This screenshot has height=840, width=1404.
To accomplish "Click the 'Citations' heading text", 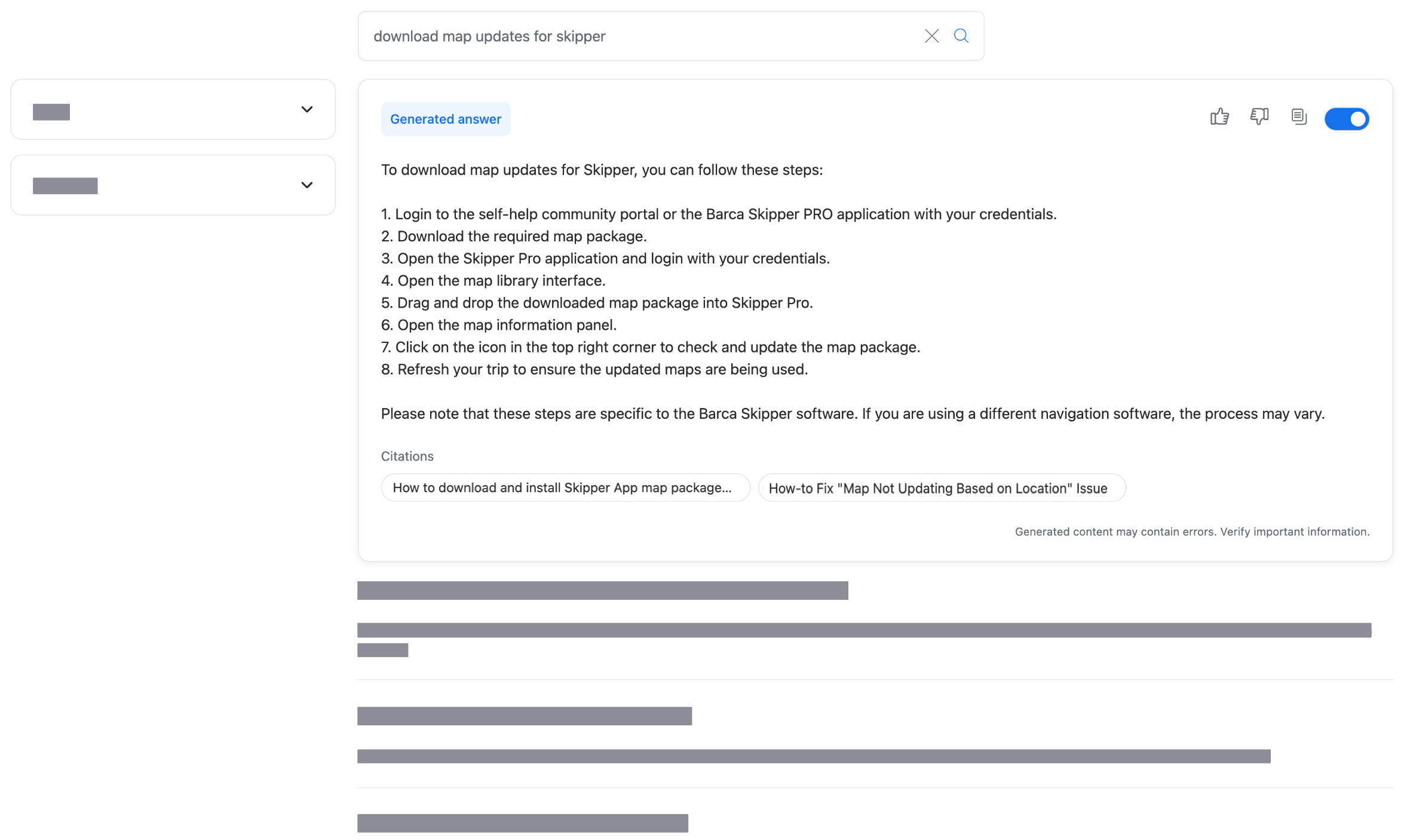I will pos(407,456).
